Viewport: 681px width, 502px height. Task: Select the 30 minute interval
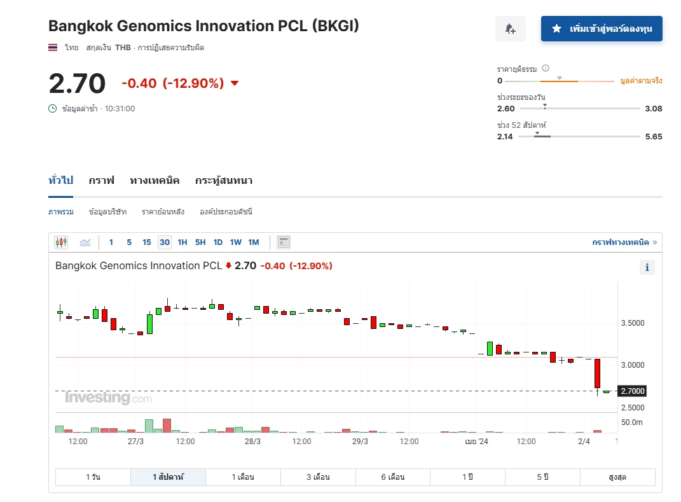click(x=165, y=242)
